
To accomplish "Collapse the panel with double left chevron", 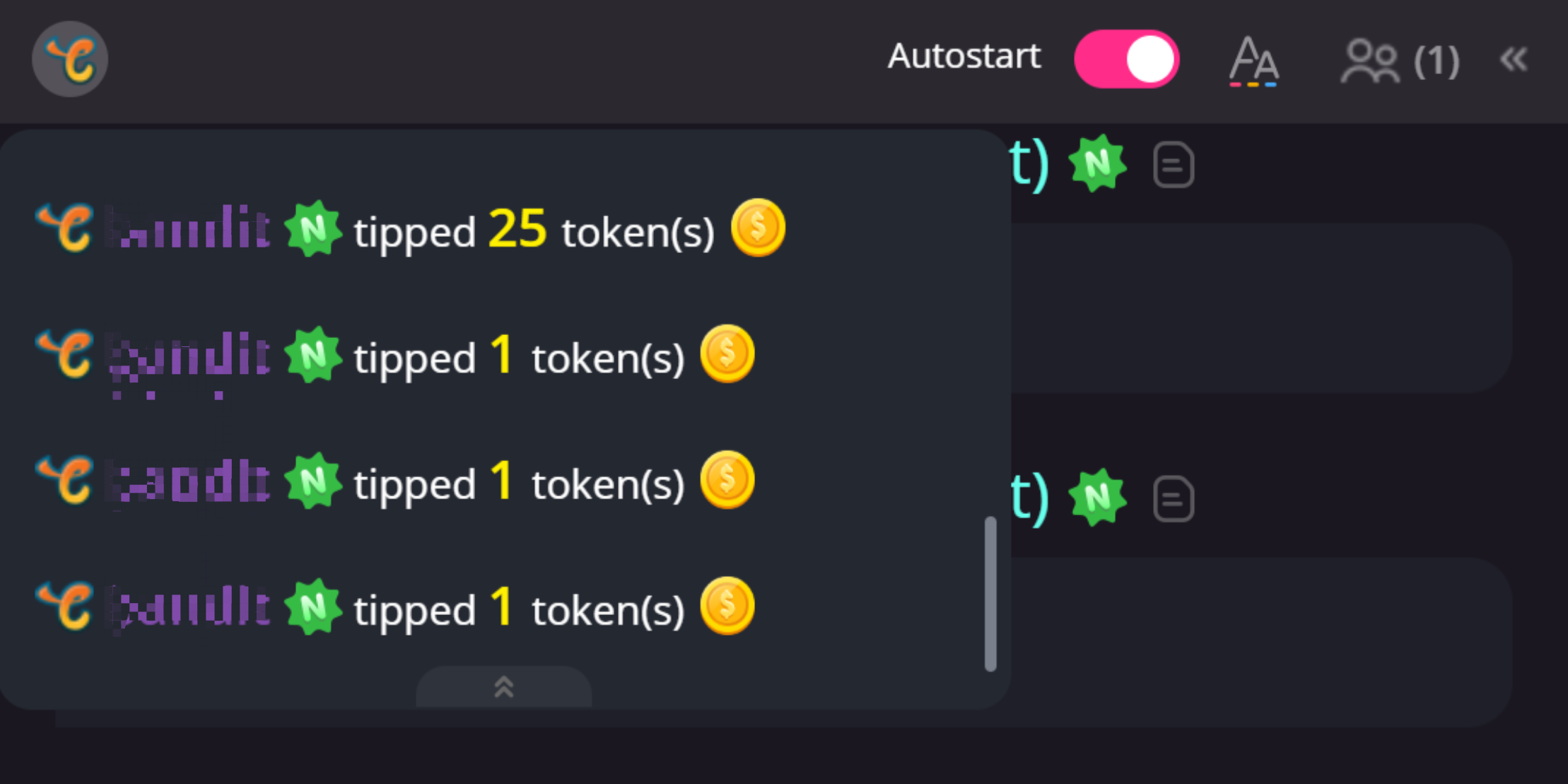I will click(x=1514, y=59).
